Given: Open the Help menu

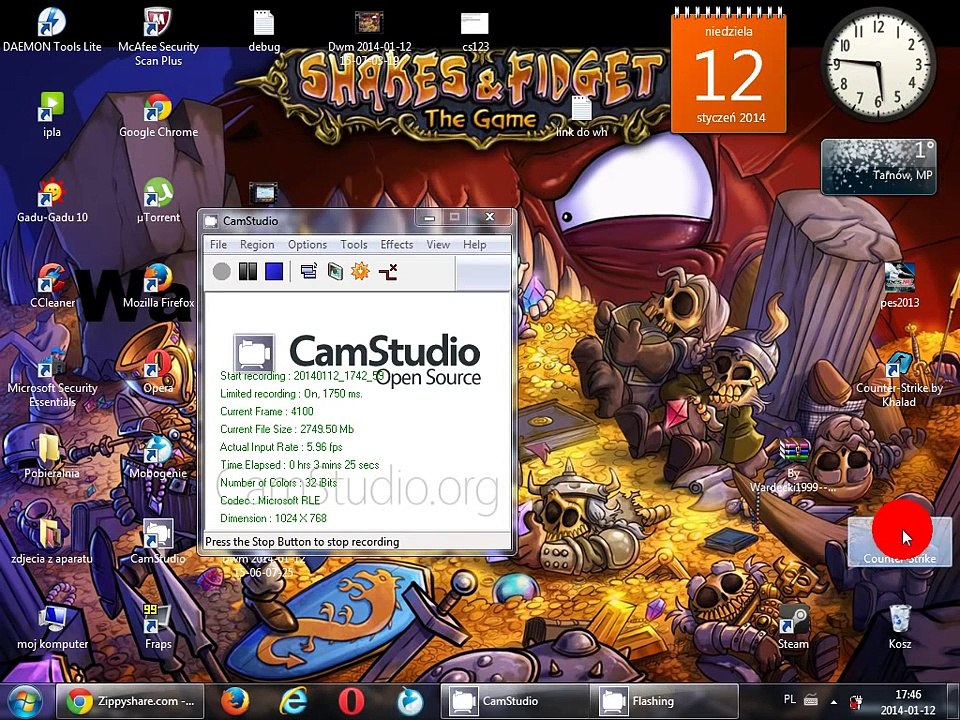Looking at the screenshot, I should pos(474,244).
